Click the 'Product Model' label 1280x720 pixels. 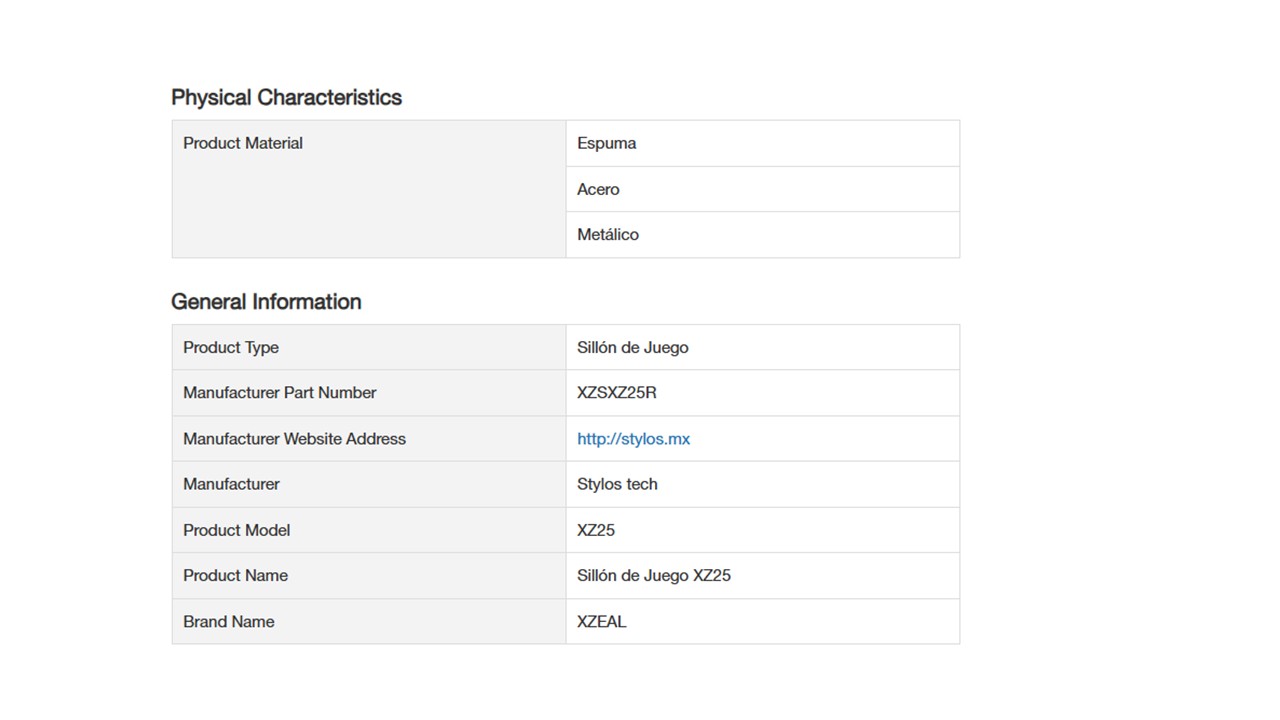click(x=236, y=530)
